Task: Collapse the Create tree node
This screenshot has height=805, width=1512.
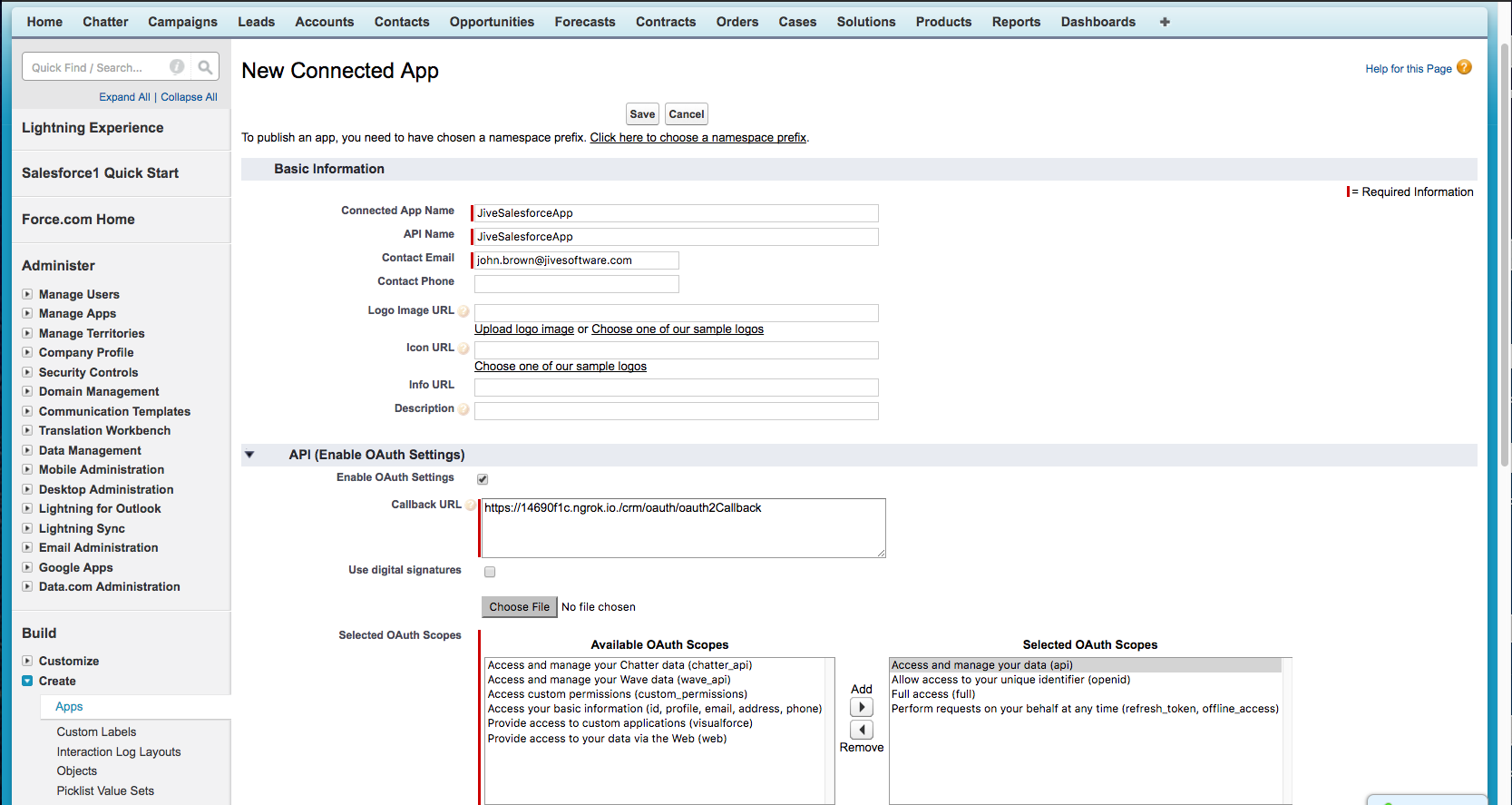Action: point(27,681)
